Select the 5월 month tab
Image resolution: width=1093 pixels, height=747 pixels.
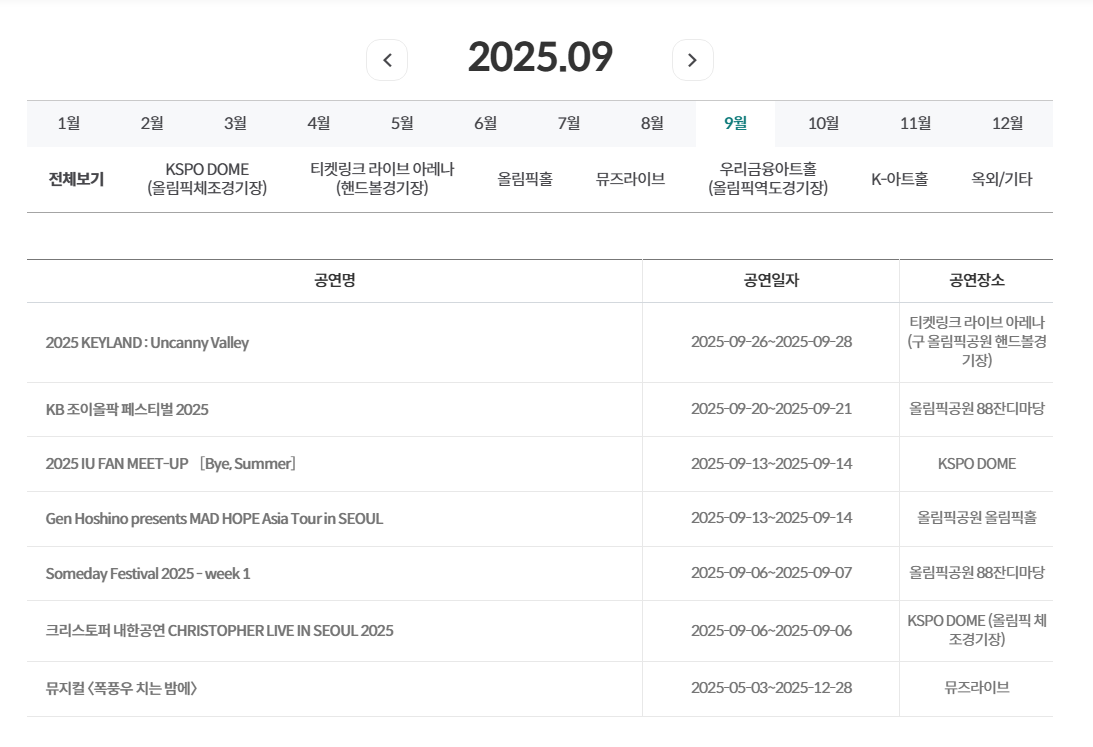[402, 123]
